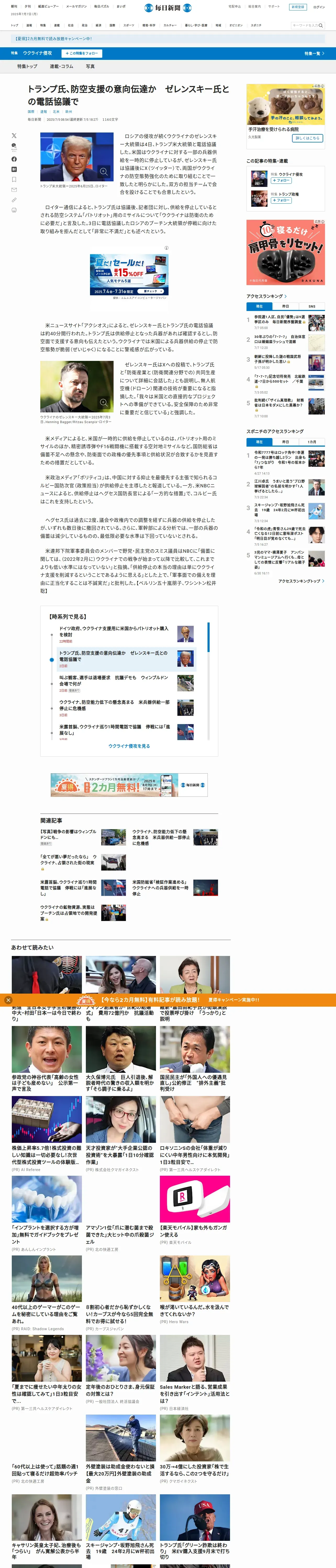Enlarge the Trump photo with magnifier icon
Viewport: 336px width, 1568px height.
104,172
